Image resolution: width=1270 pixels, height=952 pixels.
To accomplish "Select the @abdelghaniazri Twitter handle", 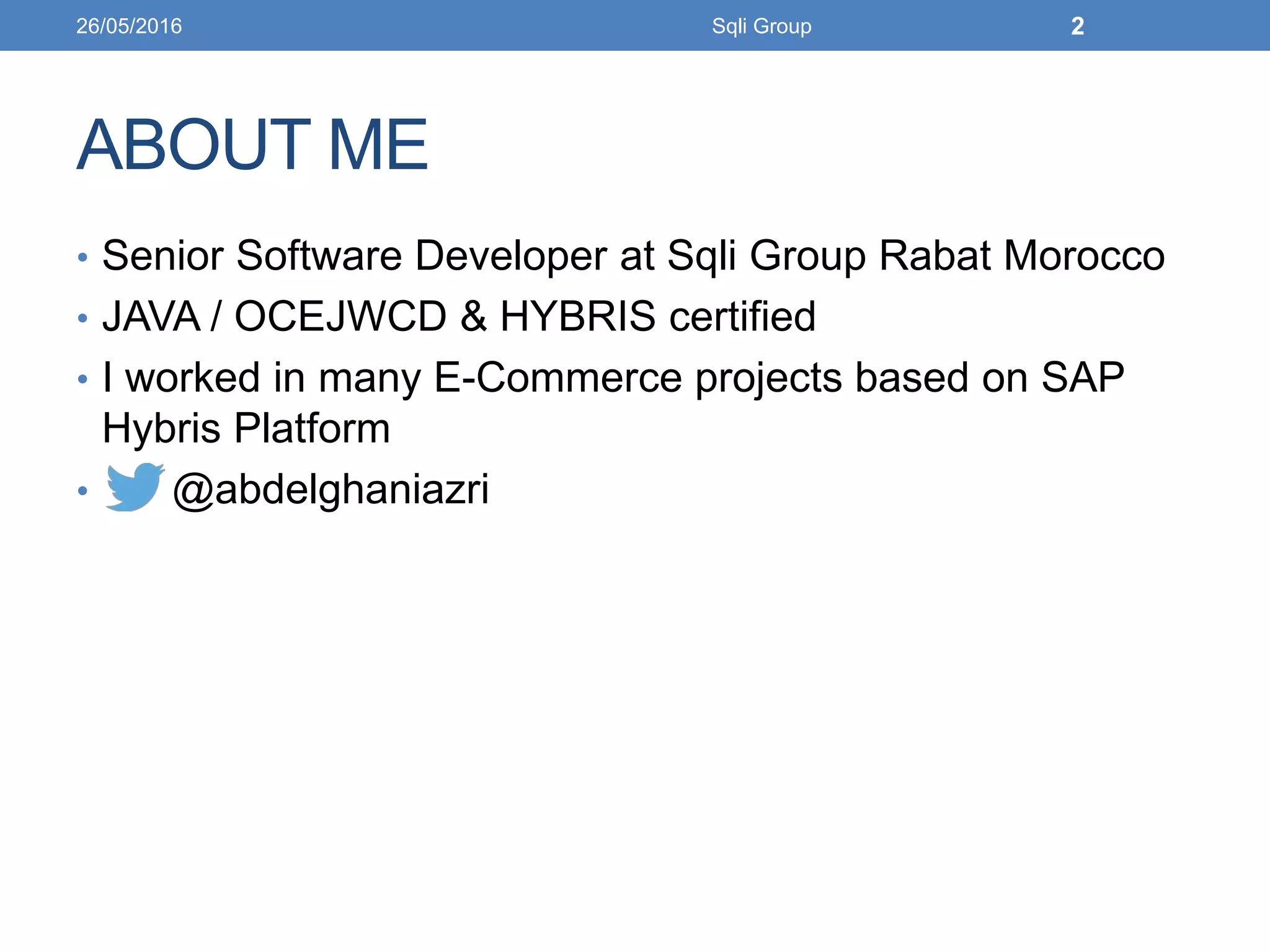I will 331,490.
